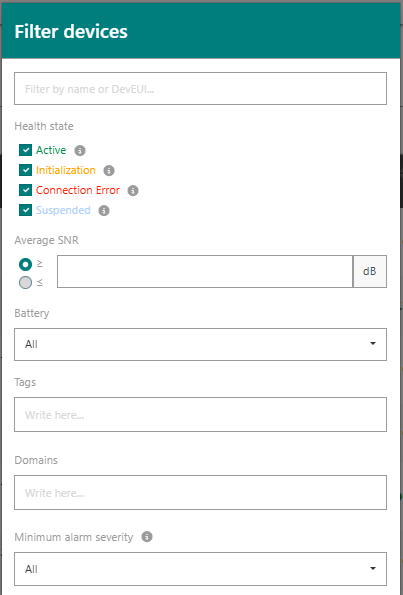The image size is (403, 595).
Task: Expand the Minimum alarm severity dropdown
Action: coord(200,569)
